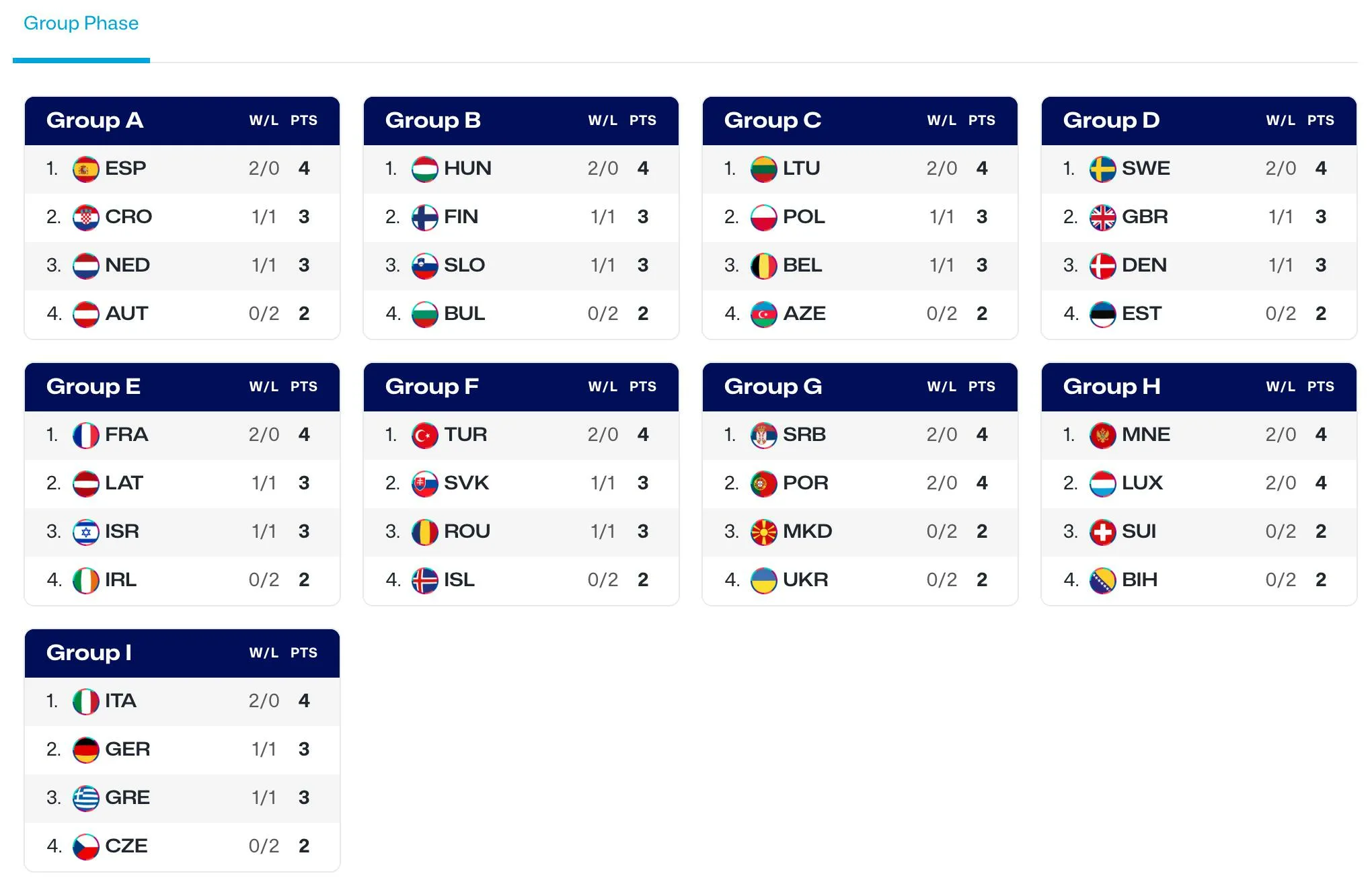Click the Great Britain flag icon
The width and height of the screenshot is (1372, 882).
pyautogui.click(x=1102, y=217)
